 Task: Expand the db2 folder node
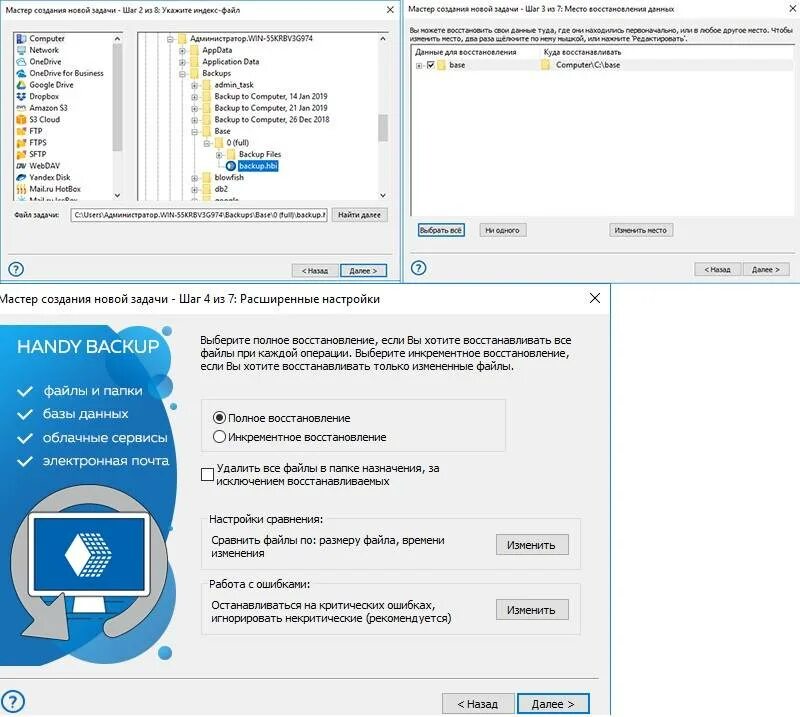click(194, 189)
